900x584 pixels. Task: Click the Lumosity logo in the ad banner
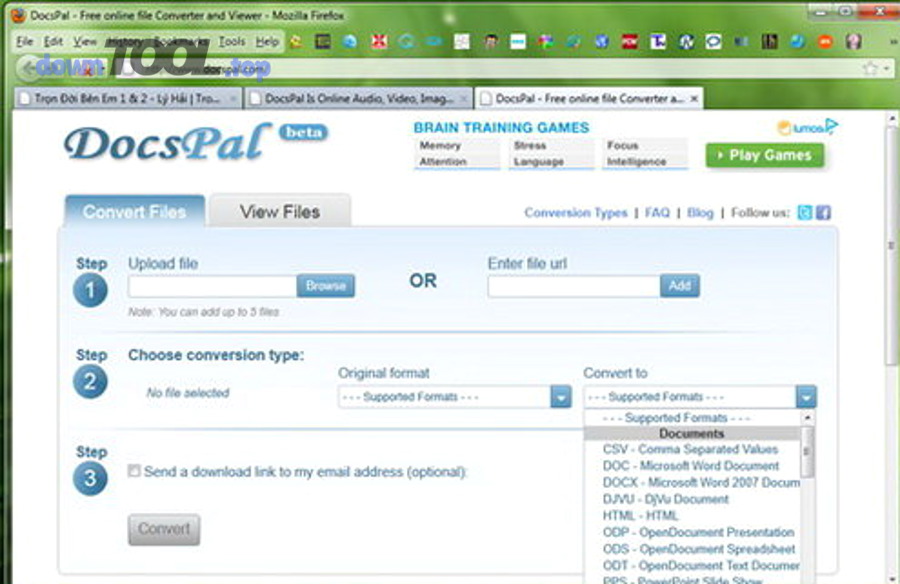coord(806,127)
